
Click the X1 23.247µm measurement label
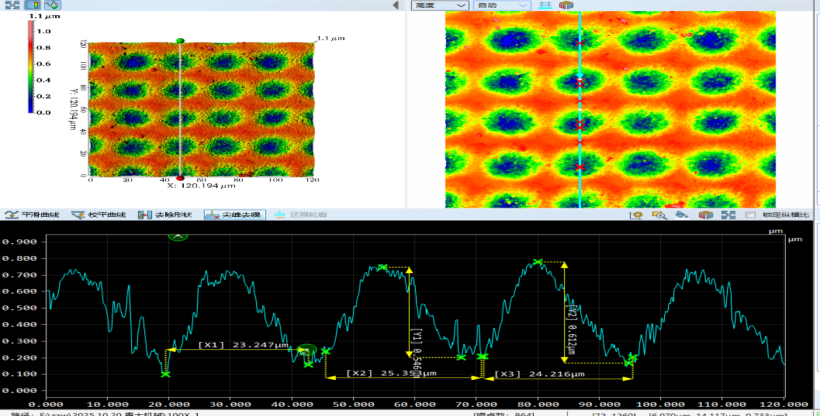coord(243,344)
